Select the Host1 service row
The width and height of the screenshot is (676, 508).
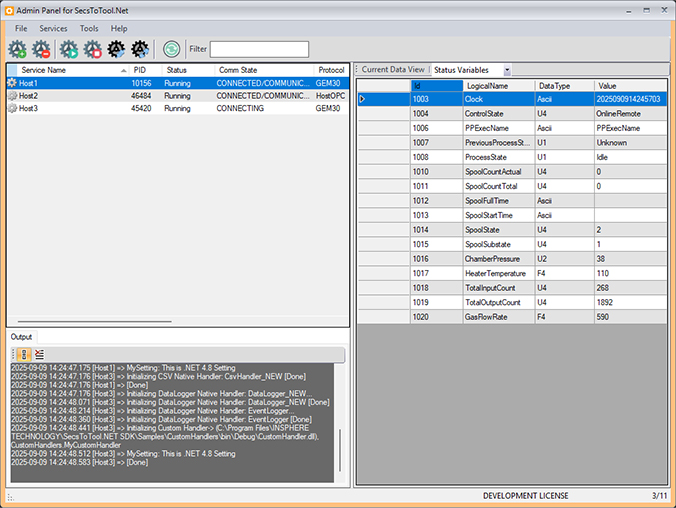point(178,83)
